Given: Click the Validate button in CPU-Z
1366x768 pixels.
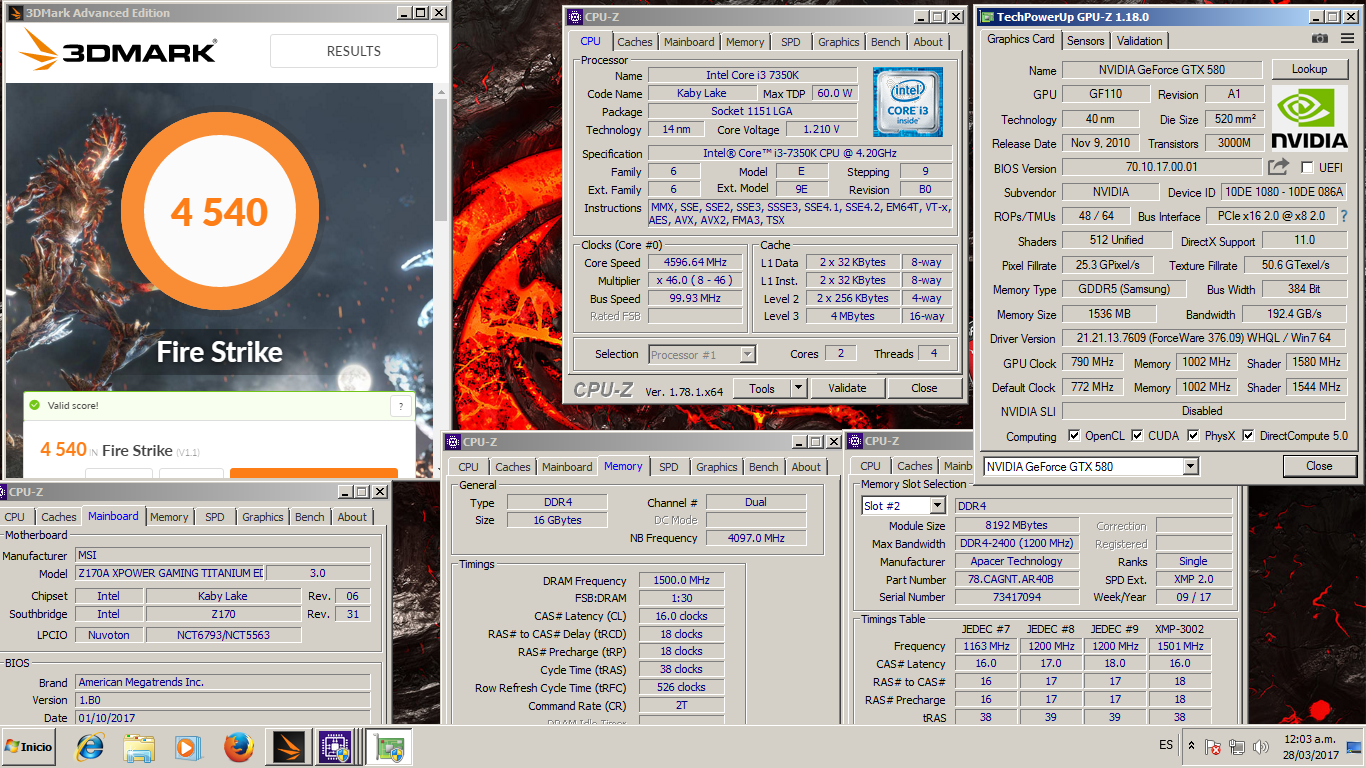Looking at the screenshot, I should [847, 388].
